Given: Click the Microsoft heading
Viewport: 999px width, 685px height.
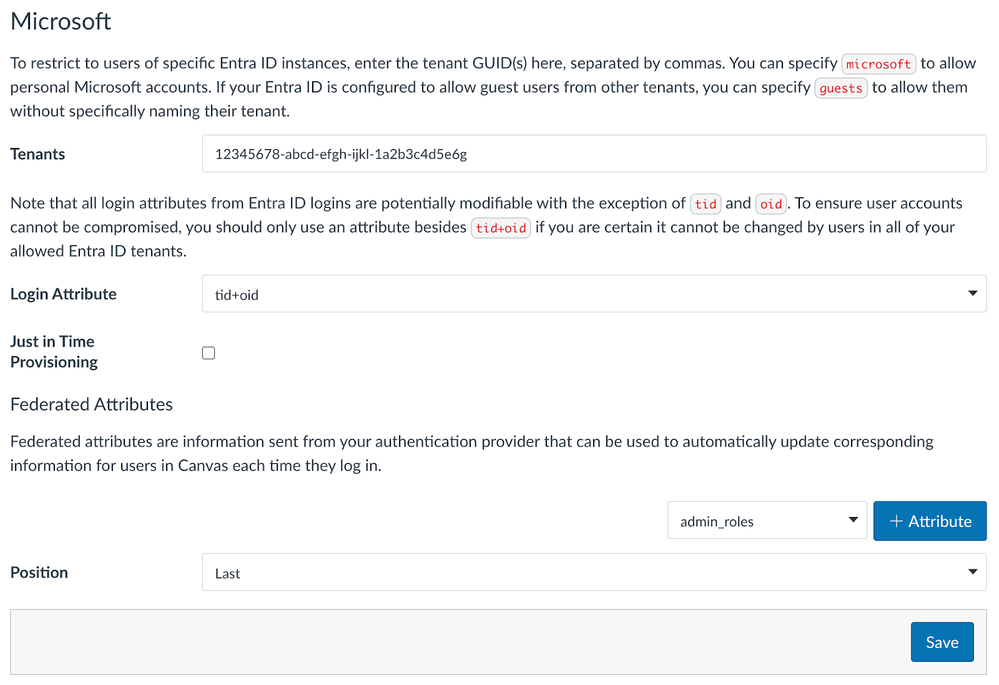Looking at the screenshot, I should (x=61, y=21).
